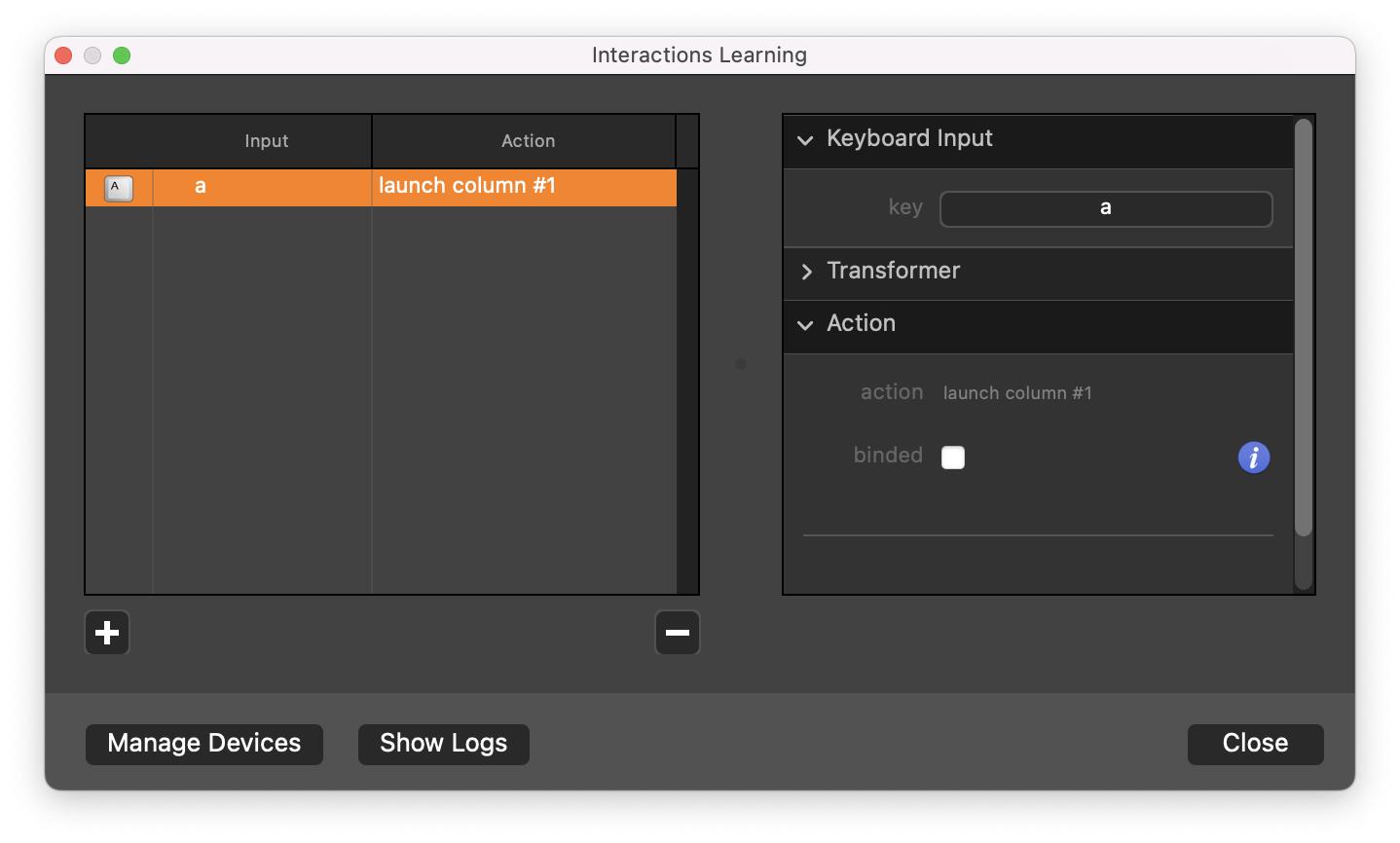Open the blue info icon beside binded
Viewport: 1400px width, 843px height.
(1253, 457)
